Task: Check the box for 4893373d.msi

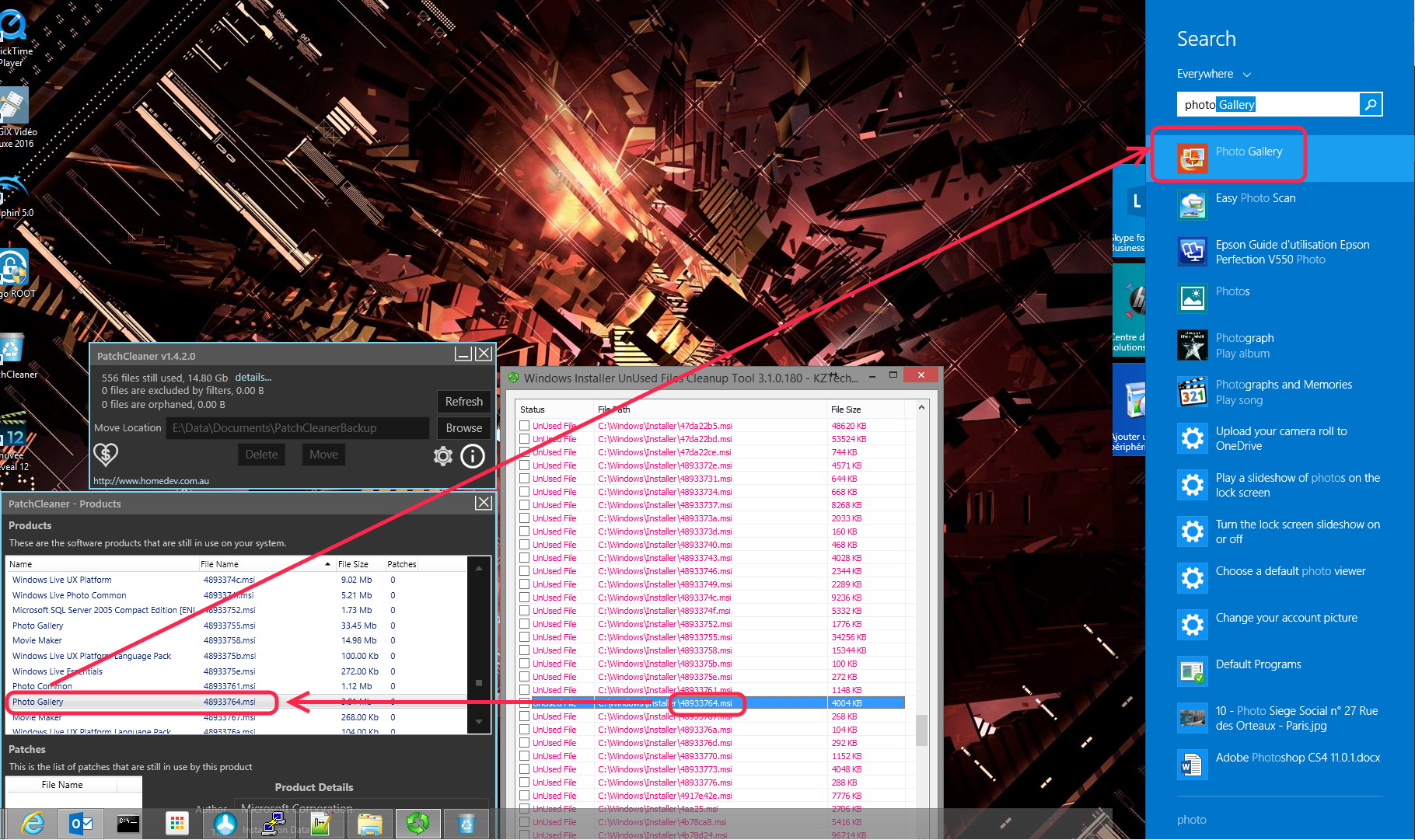Action: 525,532
